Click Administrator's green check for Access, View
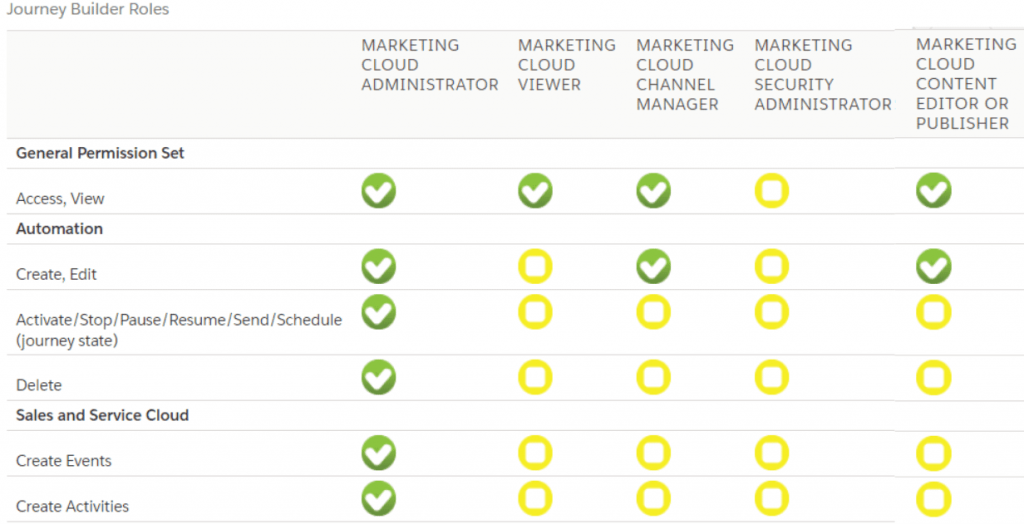The width and height of the screenshot is (1024, 524). (379, 190)
